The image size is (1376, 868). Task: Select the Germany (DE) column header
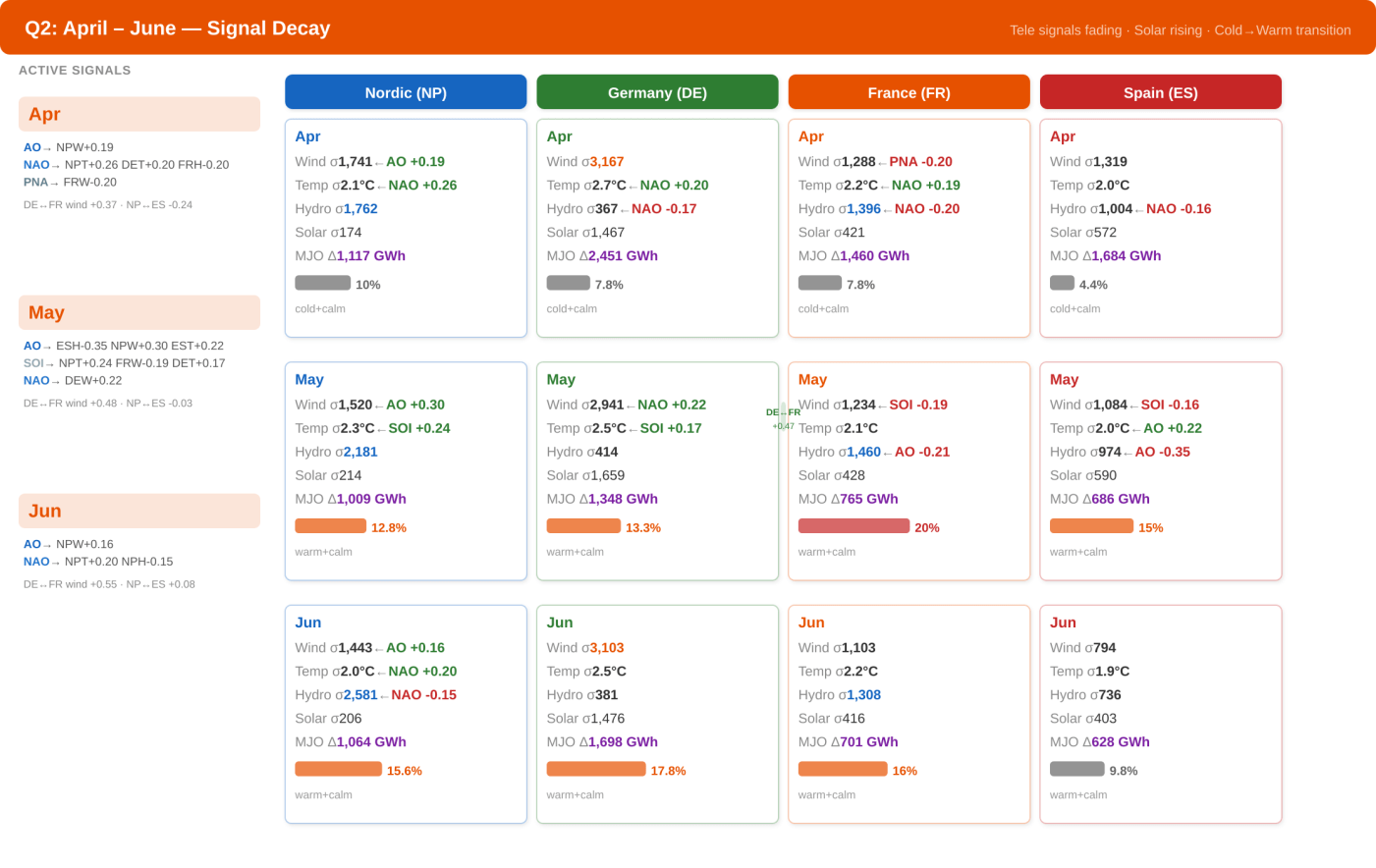(657, 92)
